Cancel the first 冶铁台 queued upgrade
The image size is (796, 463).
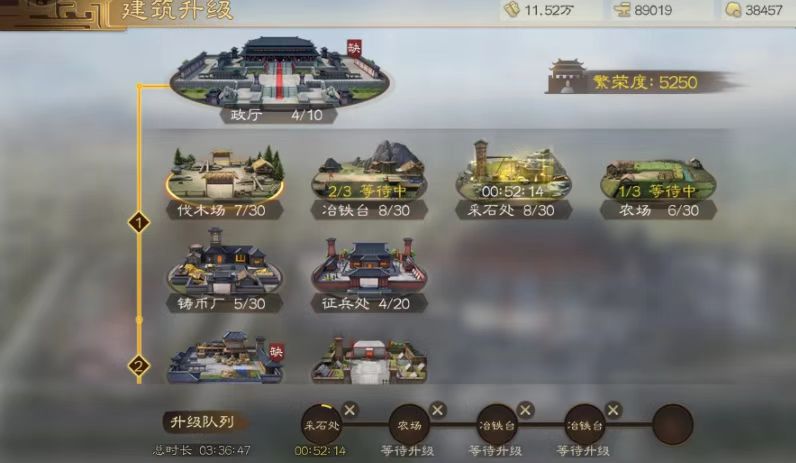[525, 410]
